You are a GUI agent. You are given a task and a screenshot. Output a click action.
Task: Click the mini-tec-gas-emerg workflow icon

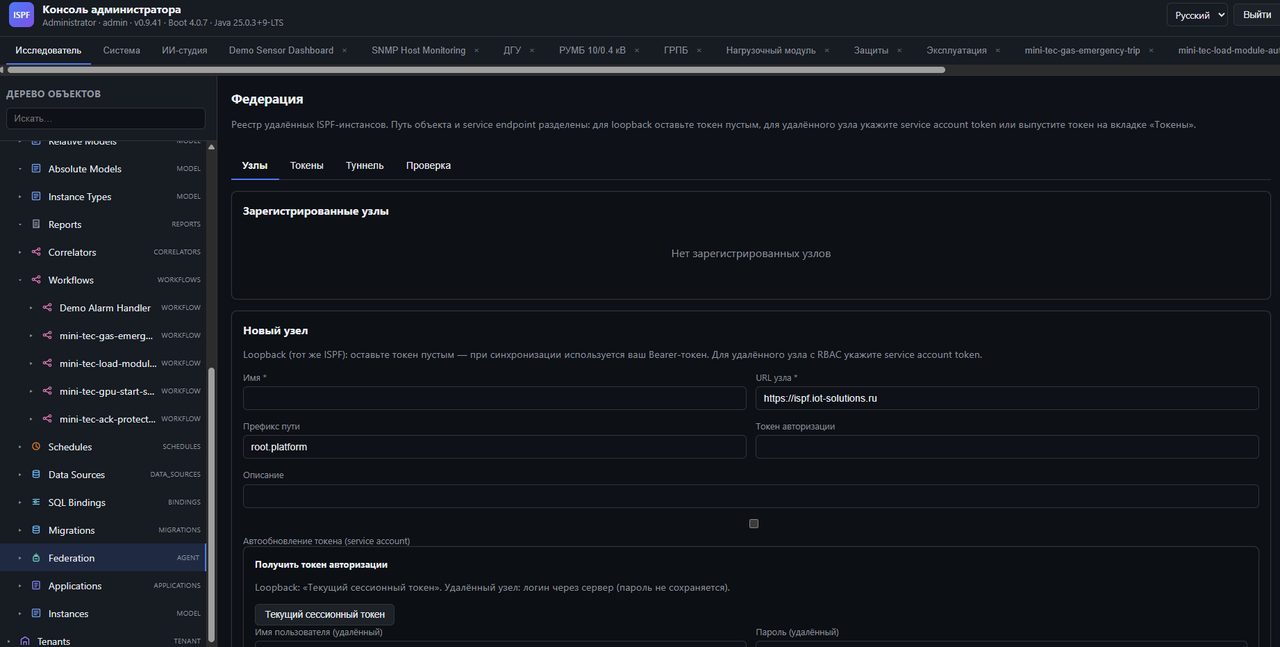[x=48, y=336]
